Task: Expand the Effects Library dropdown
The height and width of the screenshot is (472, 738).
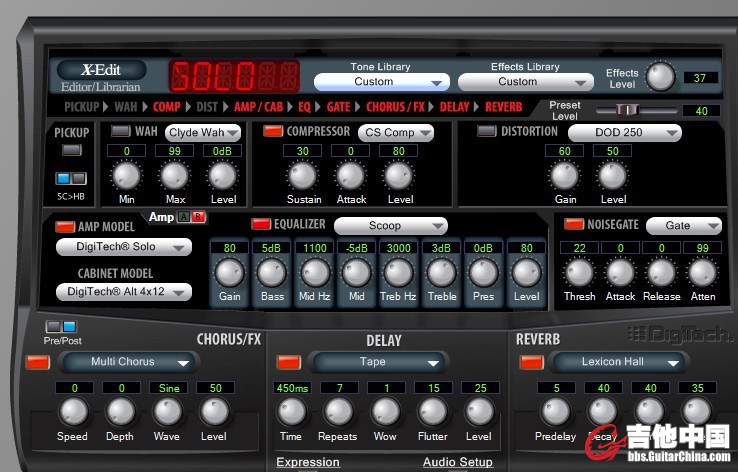Action: 525,82
